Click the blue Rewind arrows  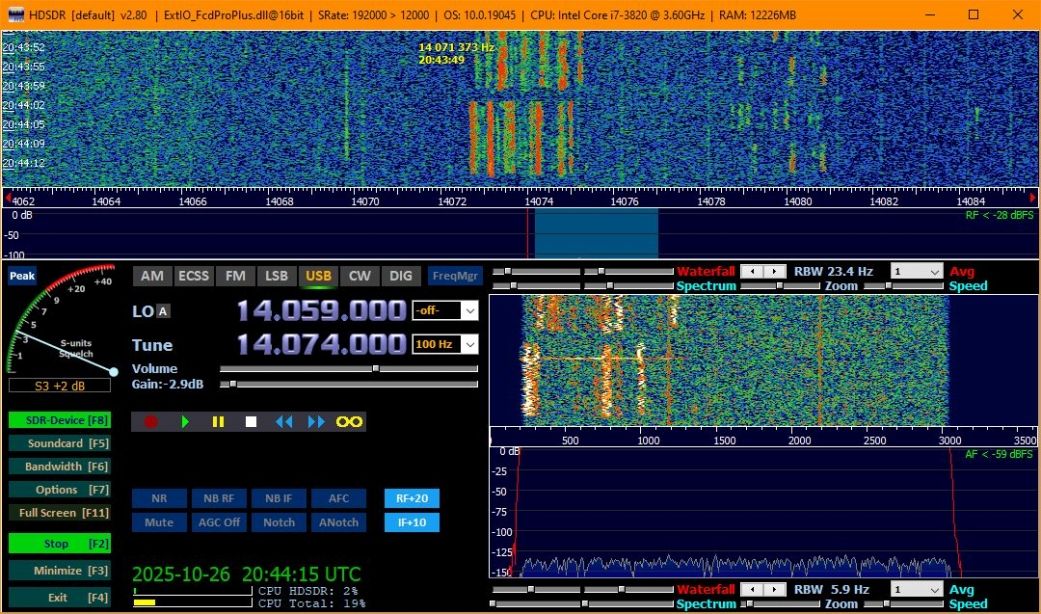(x=284, y=422)
